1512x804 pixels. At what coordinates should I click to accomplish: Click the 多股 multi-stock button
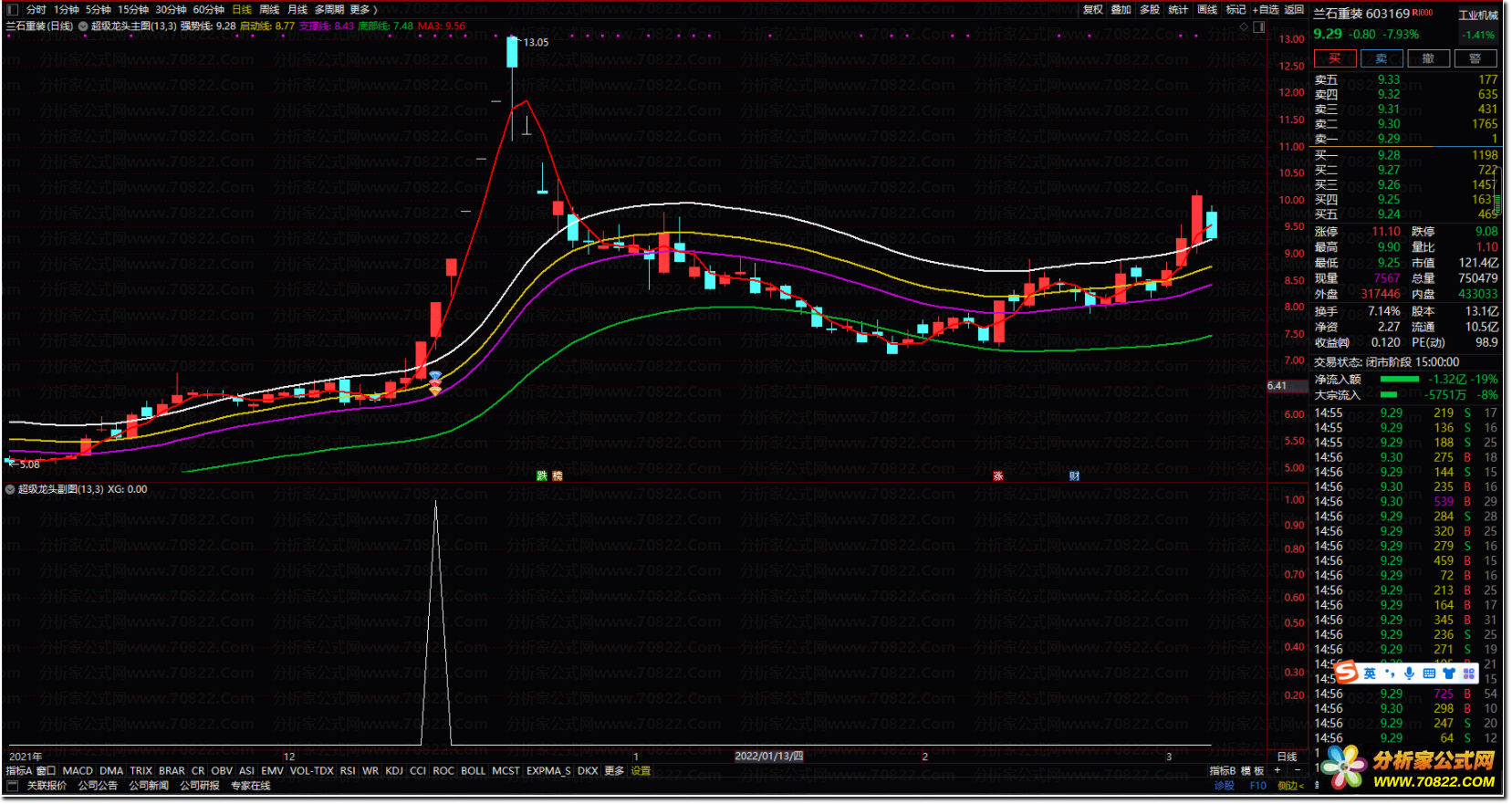click(1150, 9)
